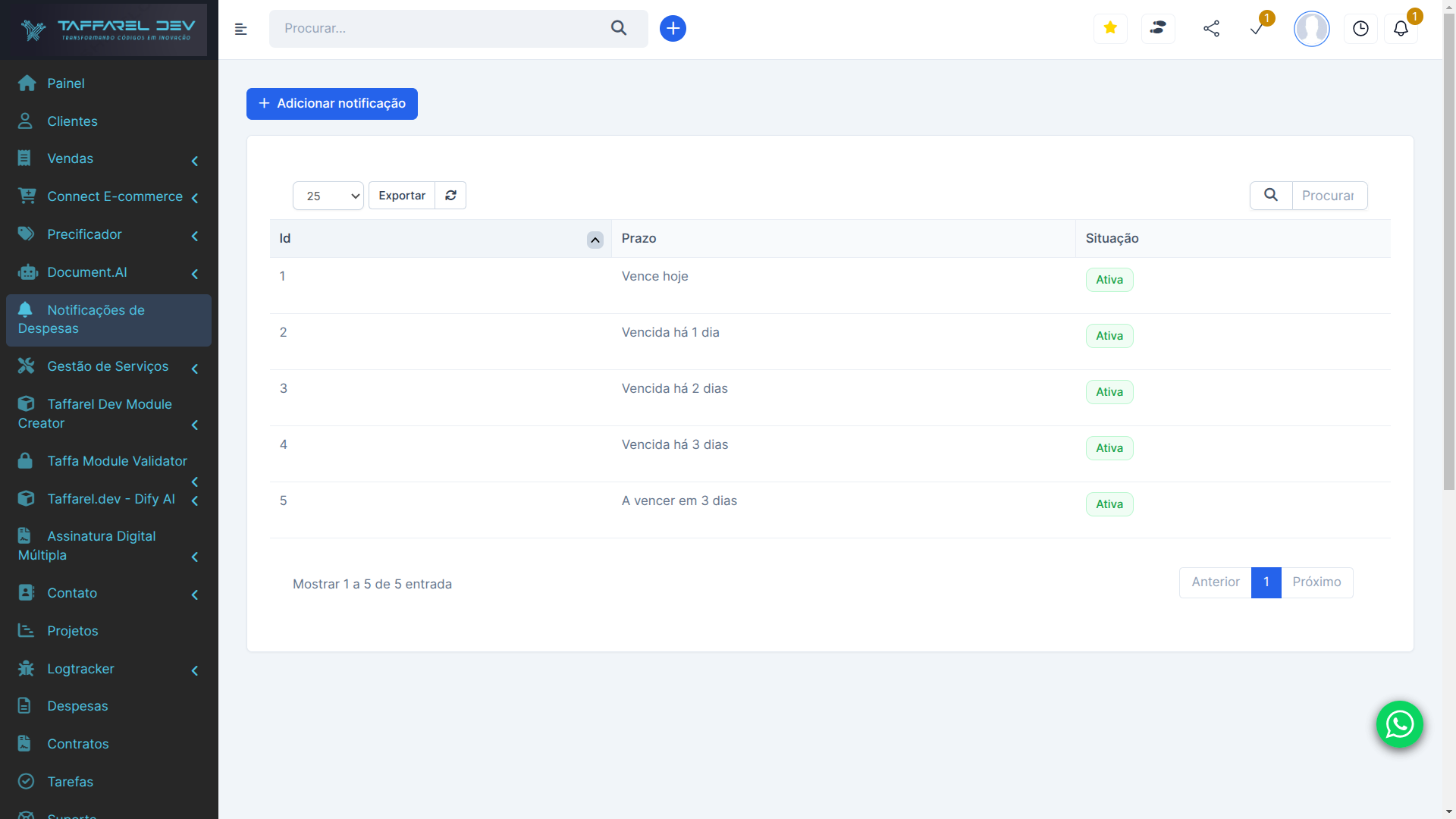1456x819 pixels.
Task: Go to Despesas in the sidebar
Action: (77, 706)
